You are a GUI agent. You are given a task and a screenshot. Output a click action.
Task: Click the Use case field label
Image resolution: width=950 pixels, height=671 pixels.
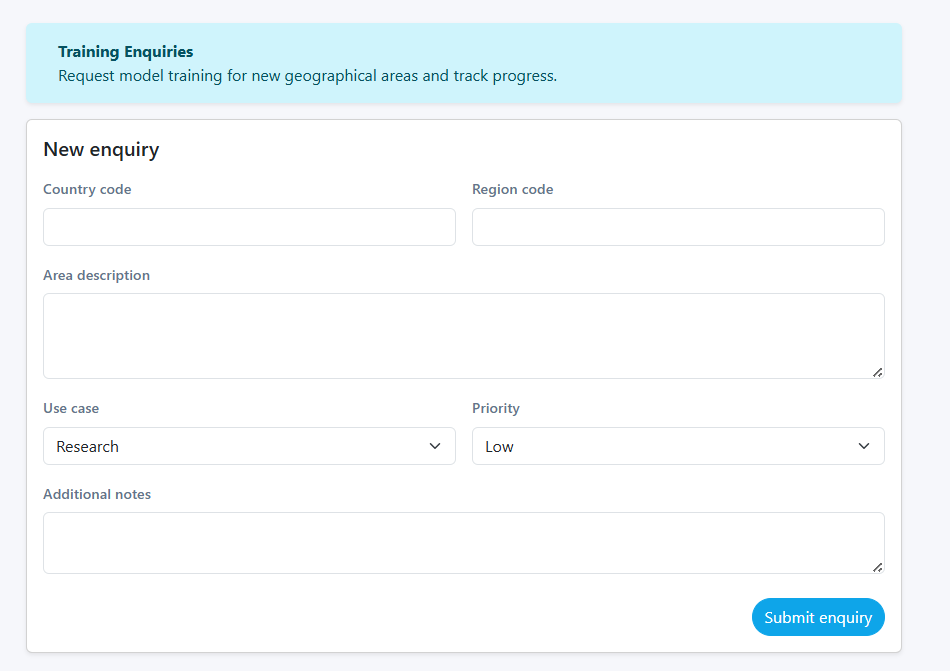[71, 408]
